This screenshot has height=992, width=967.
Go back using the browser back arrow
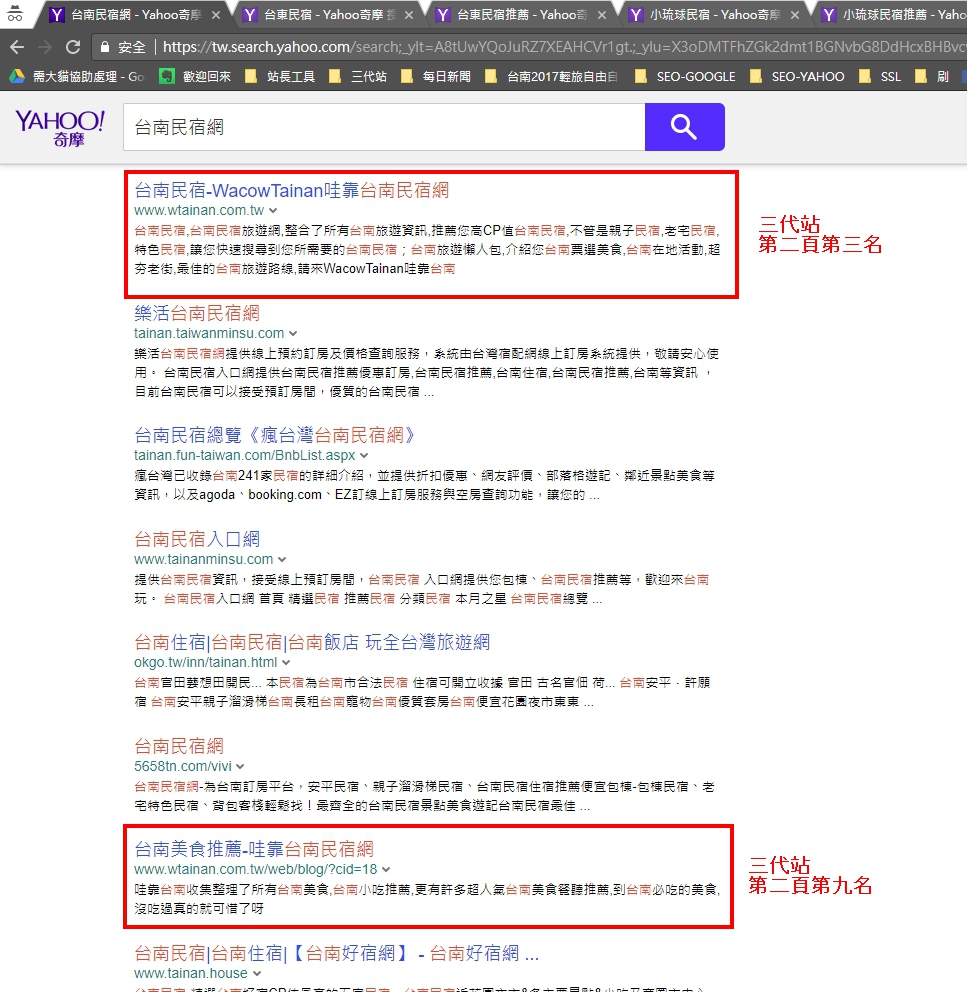pyautogui.click(x=17, y=47)
